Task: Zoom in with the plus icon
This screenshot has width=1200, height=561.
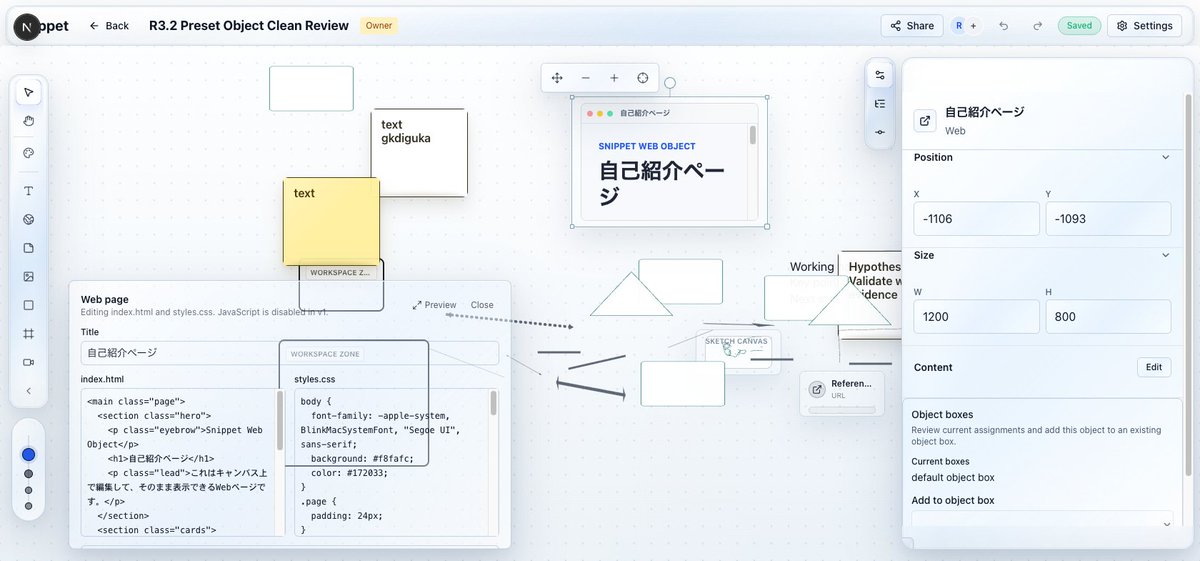Action: (x=614, y=78)
